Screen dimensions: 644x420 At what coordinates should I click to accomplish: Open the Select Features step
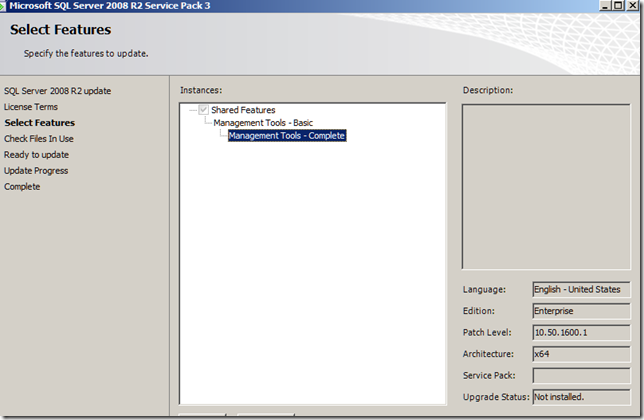click(x=39, y=123)
